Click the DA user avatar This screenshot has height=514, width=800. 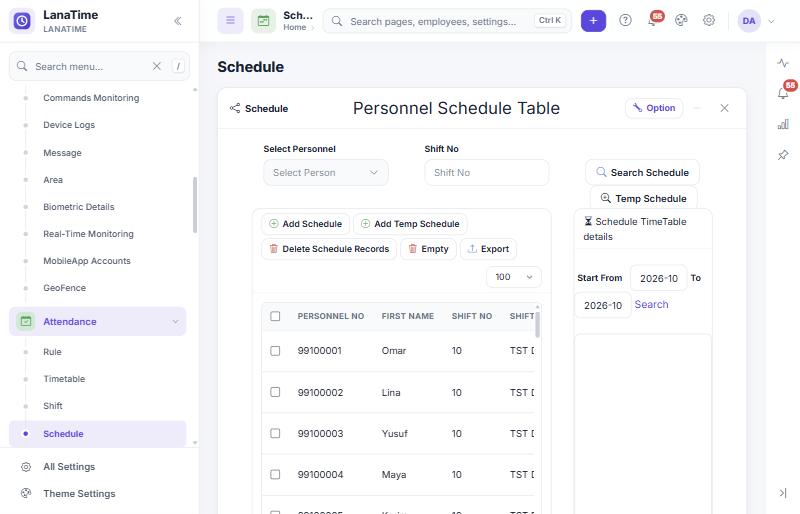tap(749, 21)
